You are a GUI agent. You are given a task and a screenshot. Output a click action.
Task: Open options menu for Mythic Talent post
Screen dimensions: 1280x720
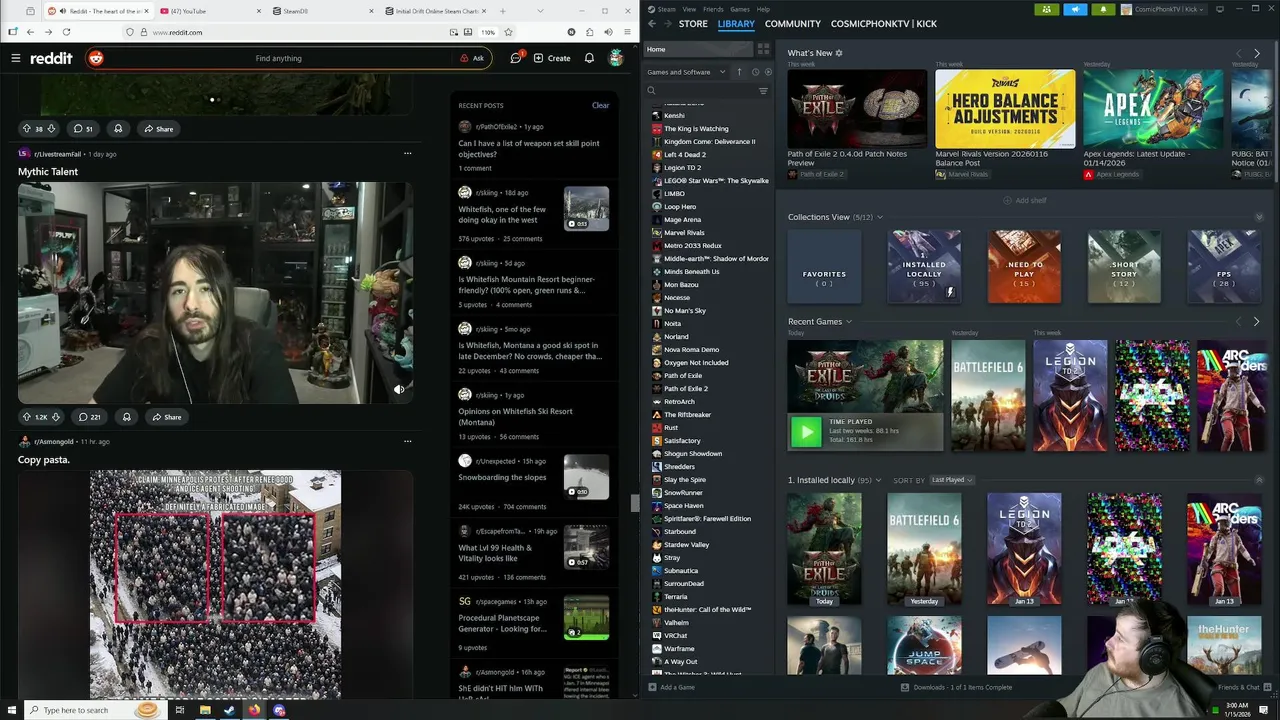point(407,154)
